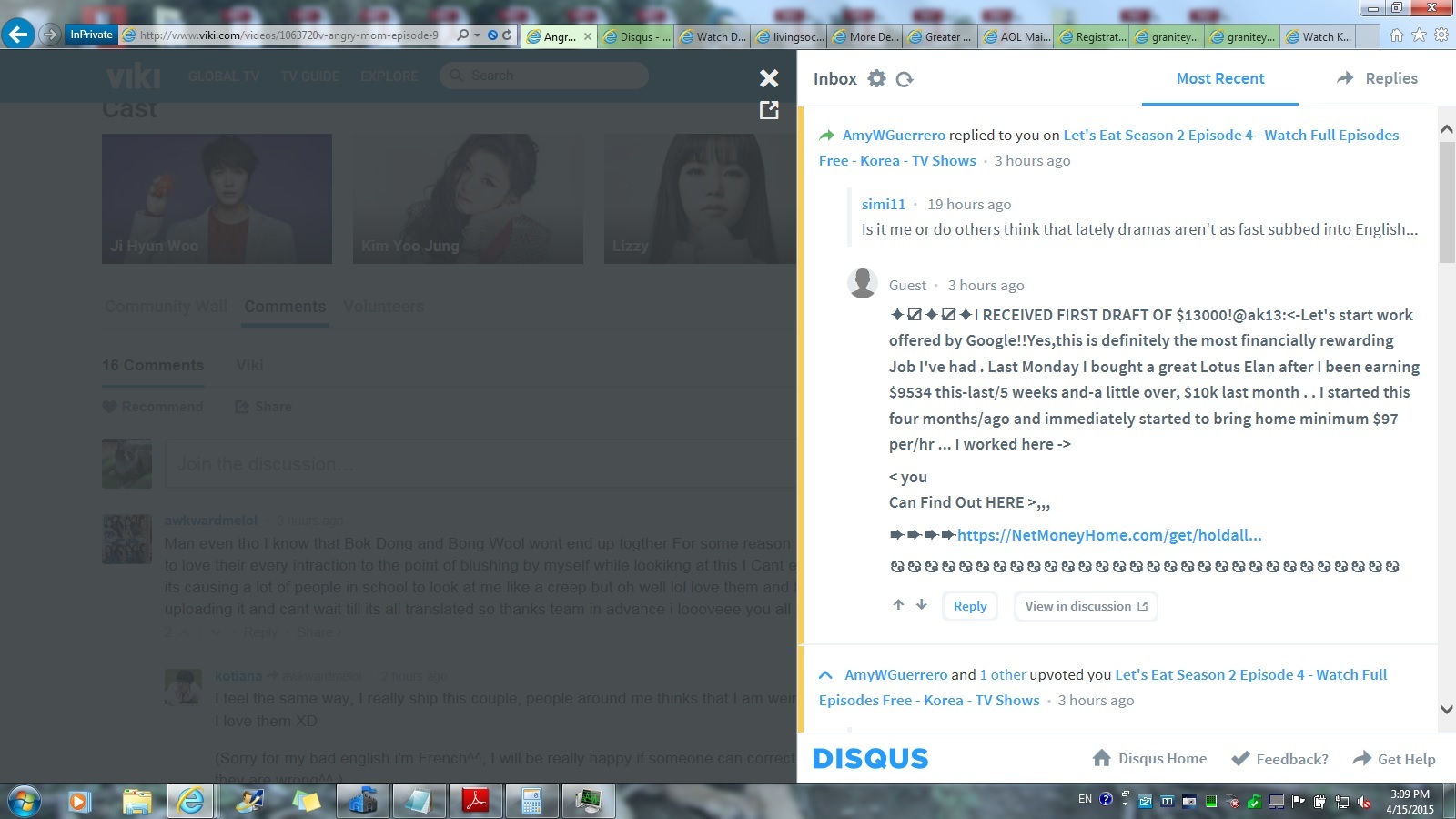Click the inbox scrollbar down arrow
Image resolution: width=1456 pixels, height=819 pixels.
pos(1446,710)
